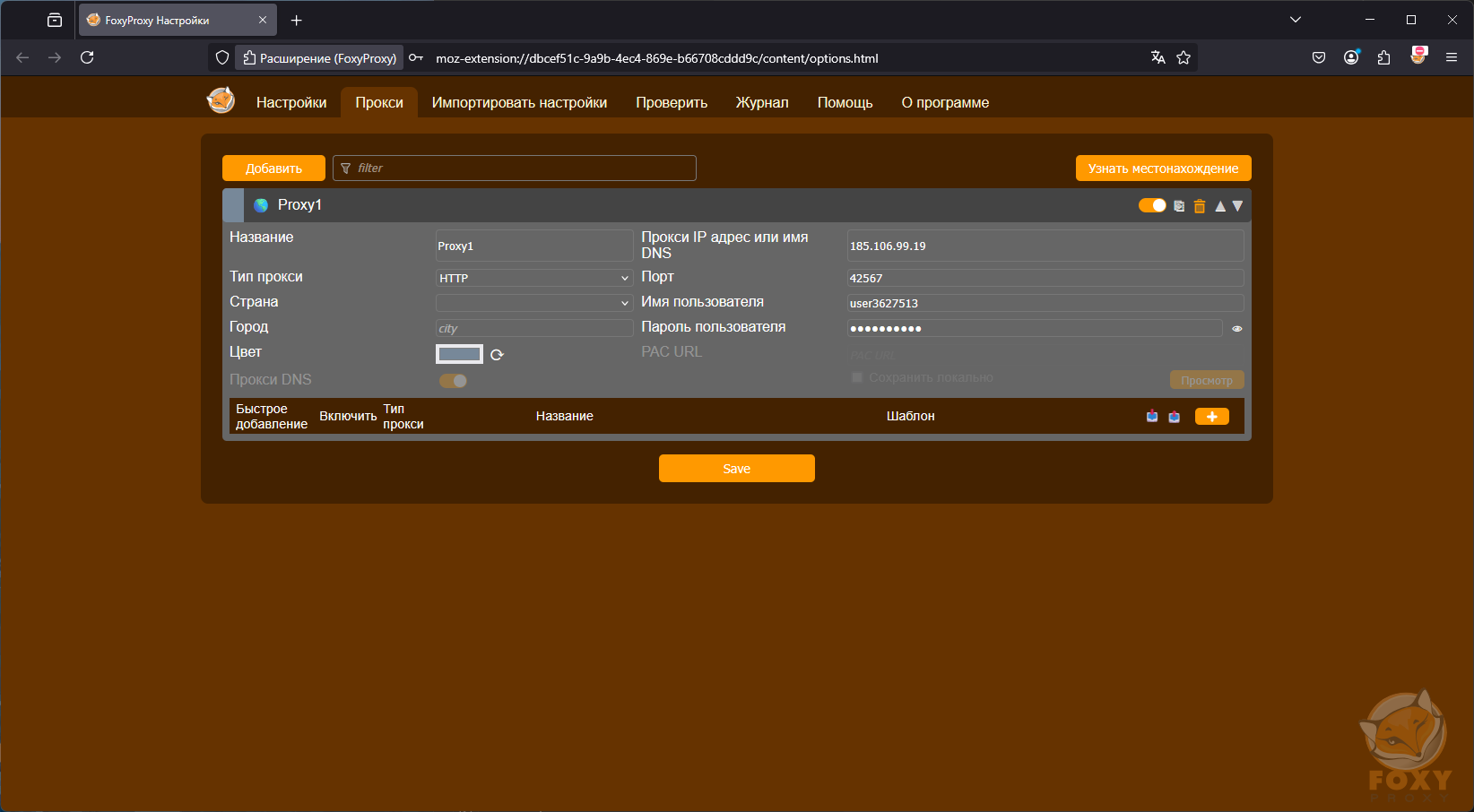Click the Включить column header
The width and height of the screenshot is (1474, 812).
pyautogui.click(x=348, y=416)
